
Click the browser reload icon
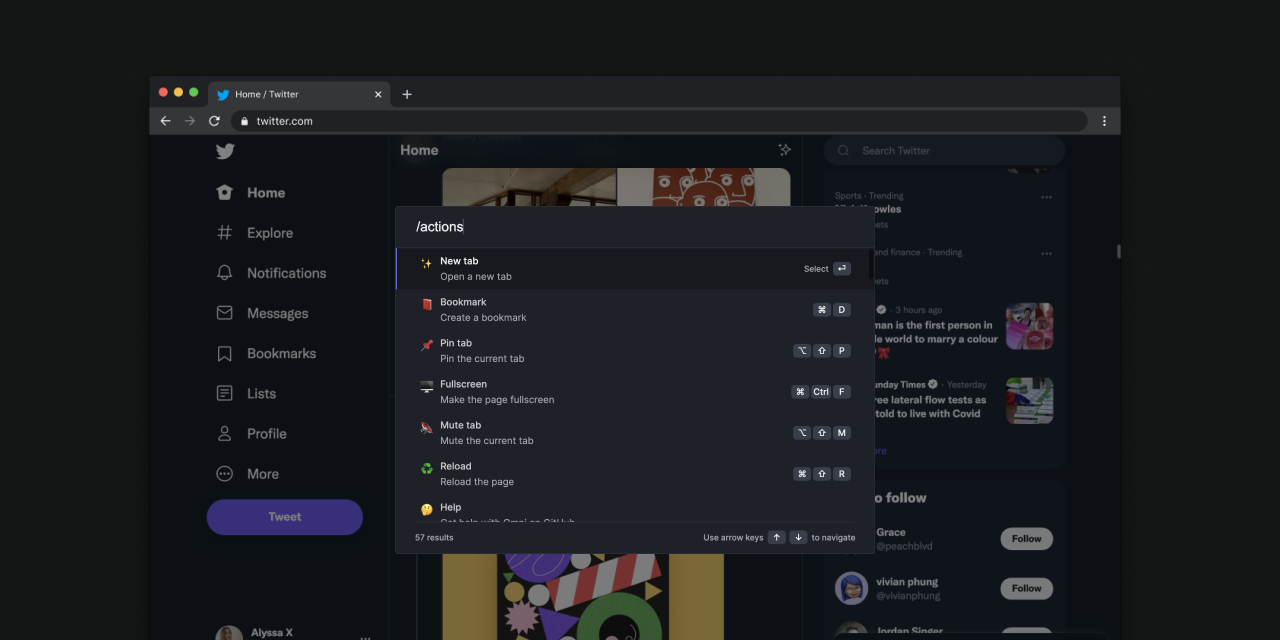tap(214, 121)
